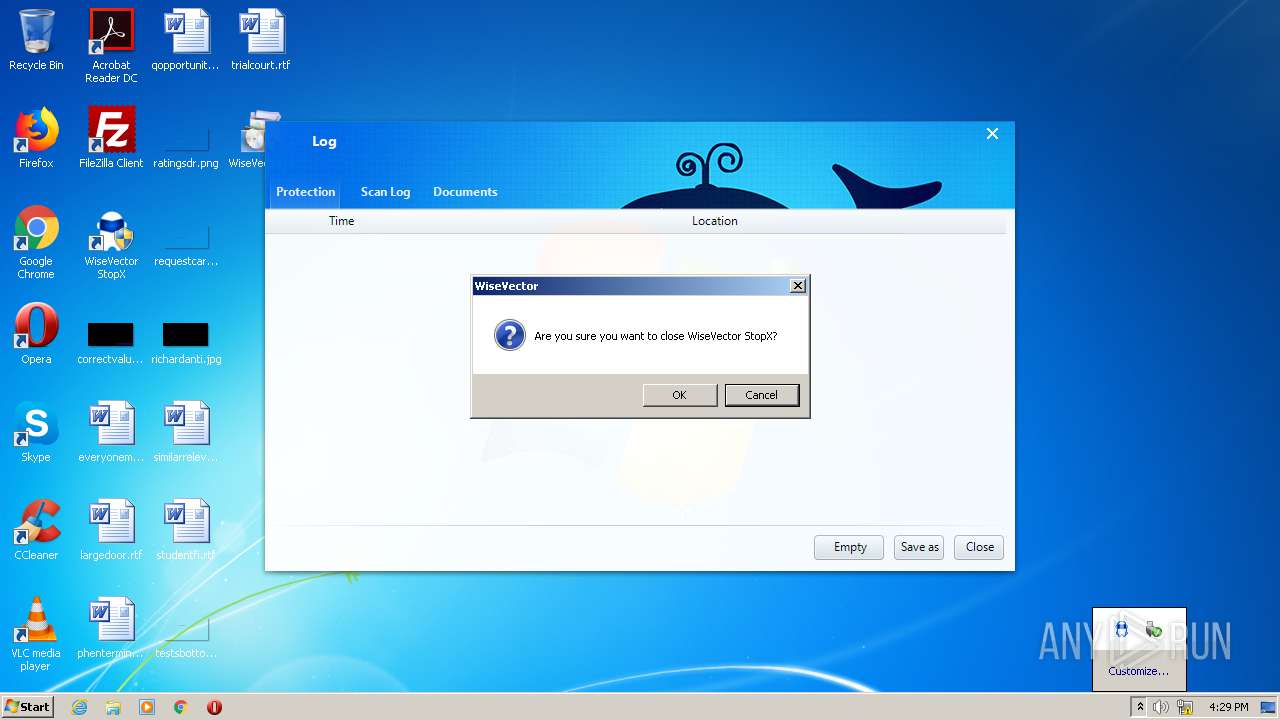The width and height of the screenshot is (1280, 720).
Task: Click the taskbar clock showing 4:29 PM
Action: click(1228, 707)
